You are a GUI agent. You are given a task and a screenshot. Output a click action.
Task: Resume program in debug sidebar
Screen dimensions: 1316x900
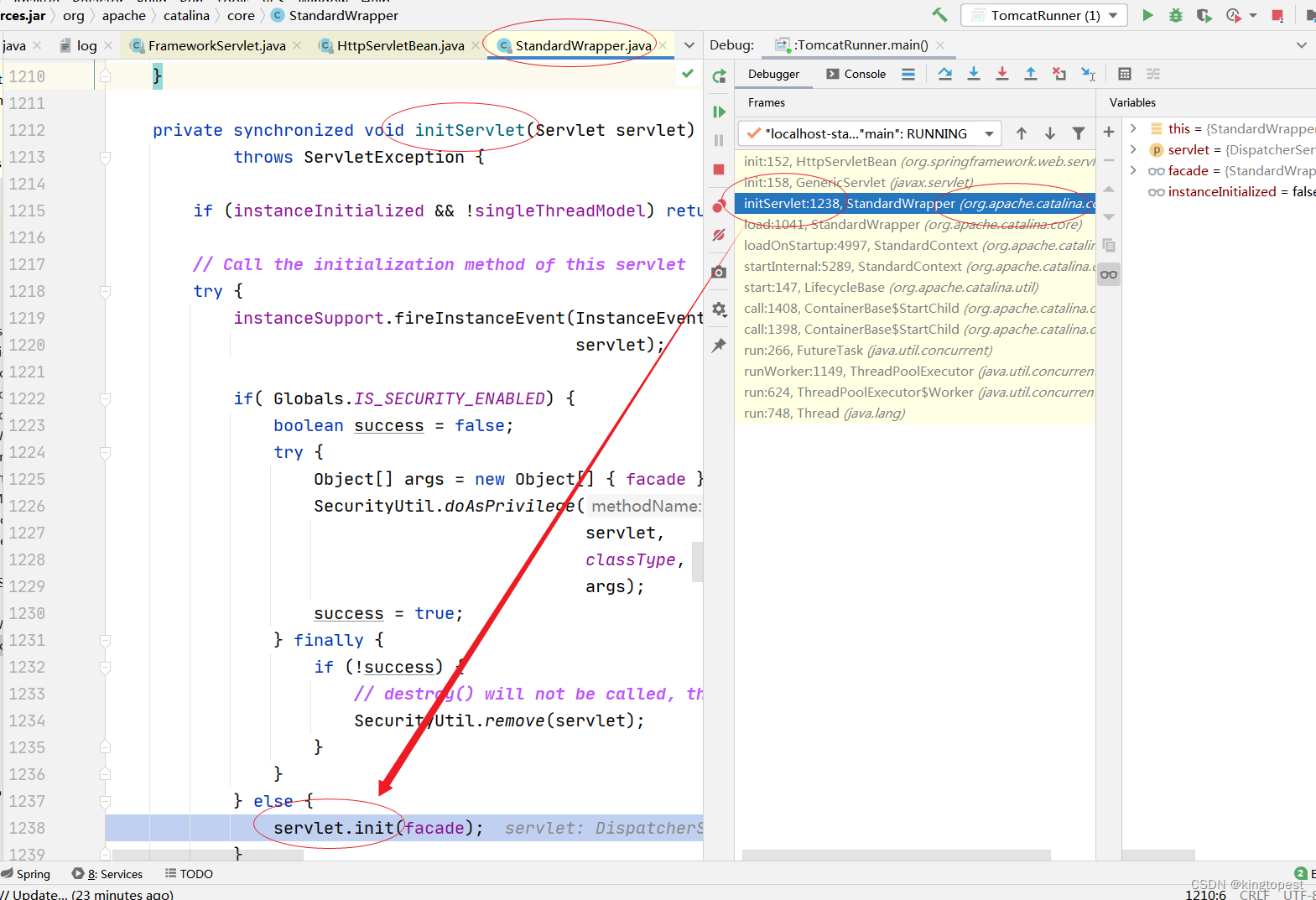pos(719,112)
